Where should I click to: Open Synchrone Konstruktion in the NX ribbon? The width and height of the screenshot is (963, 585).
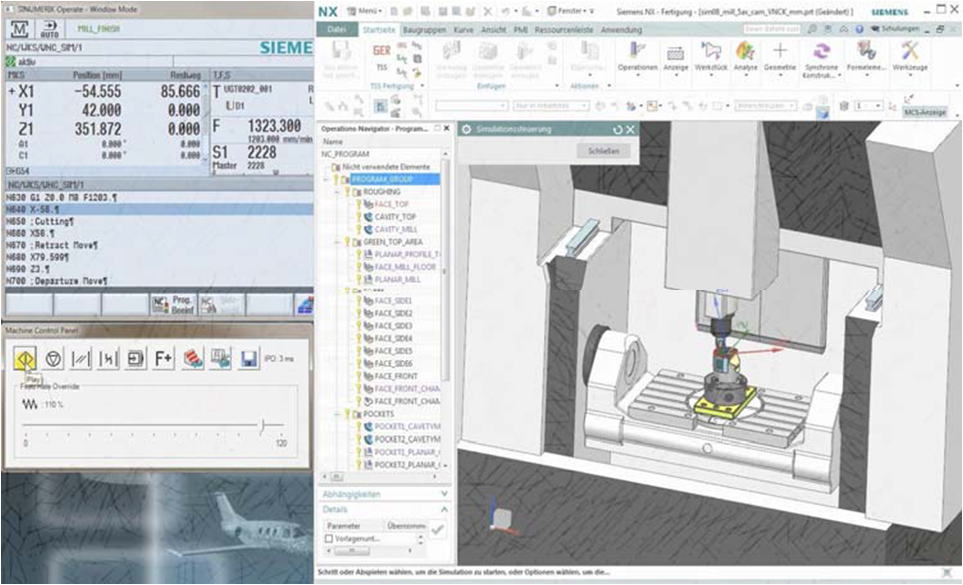pyautogui.click(x=821, y=60)
